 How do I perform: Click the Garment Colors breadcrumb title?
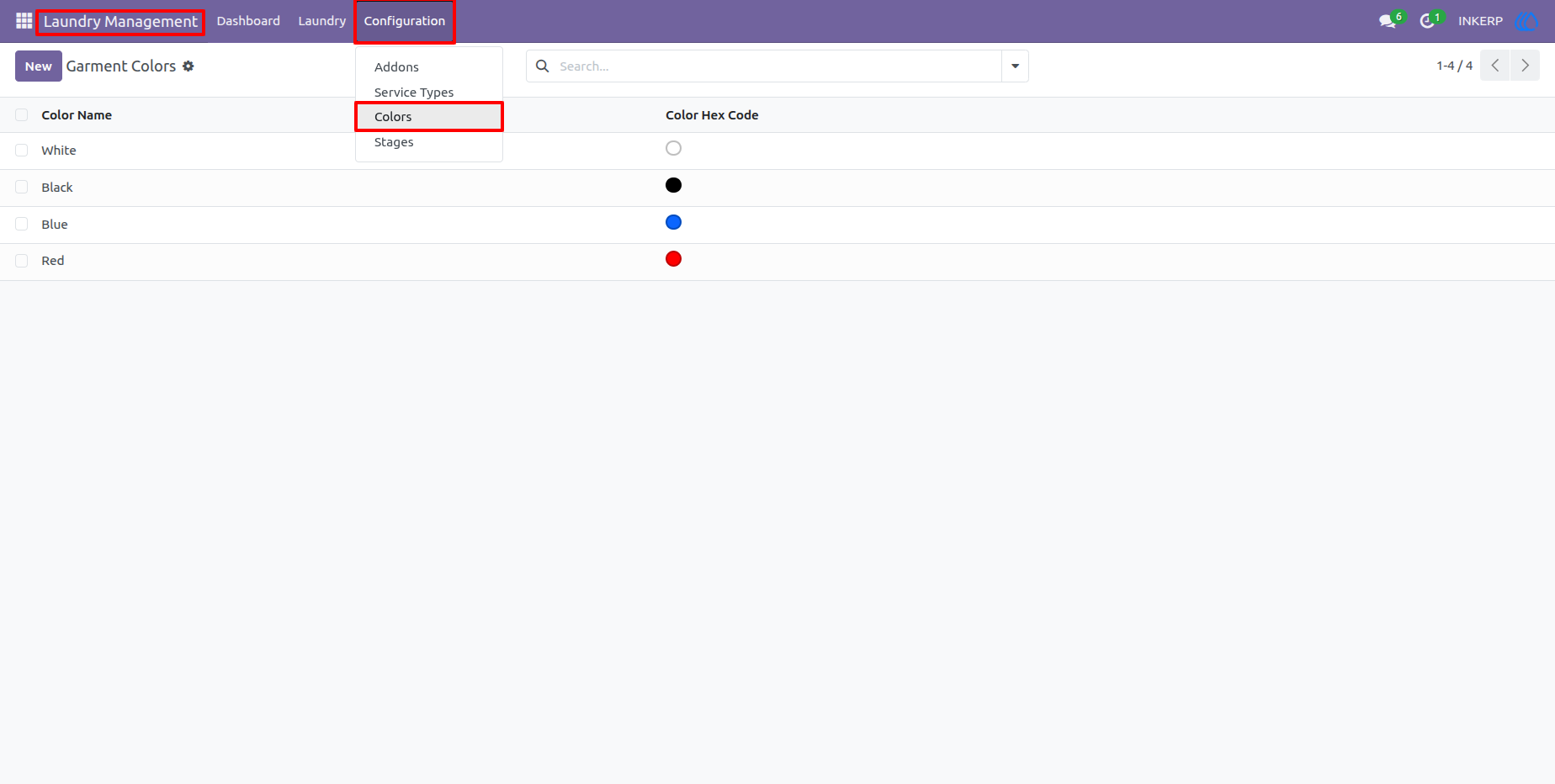tap(121, 66)
